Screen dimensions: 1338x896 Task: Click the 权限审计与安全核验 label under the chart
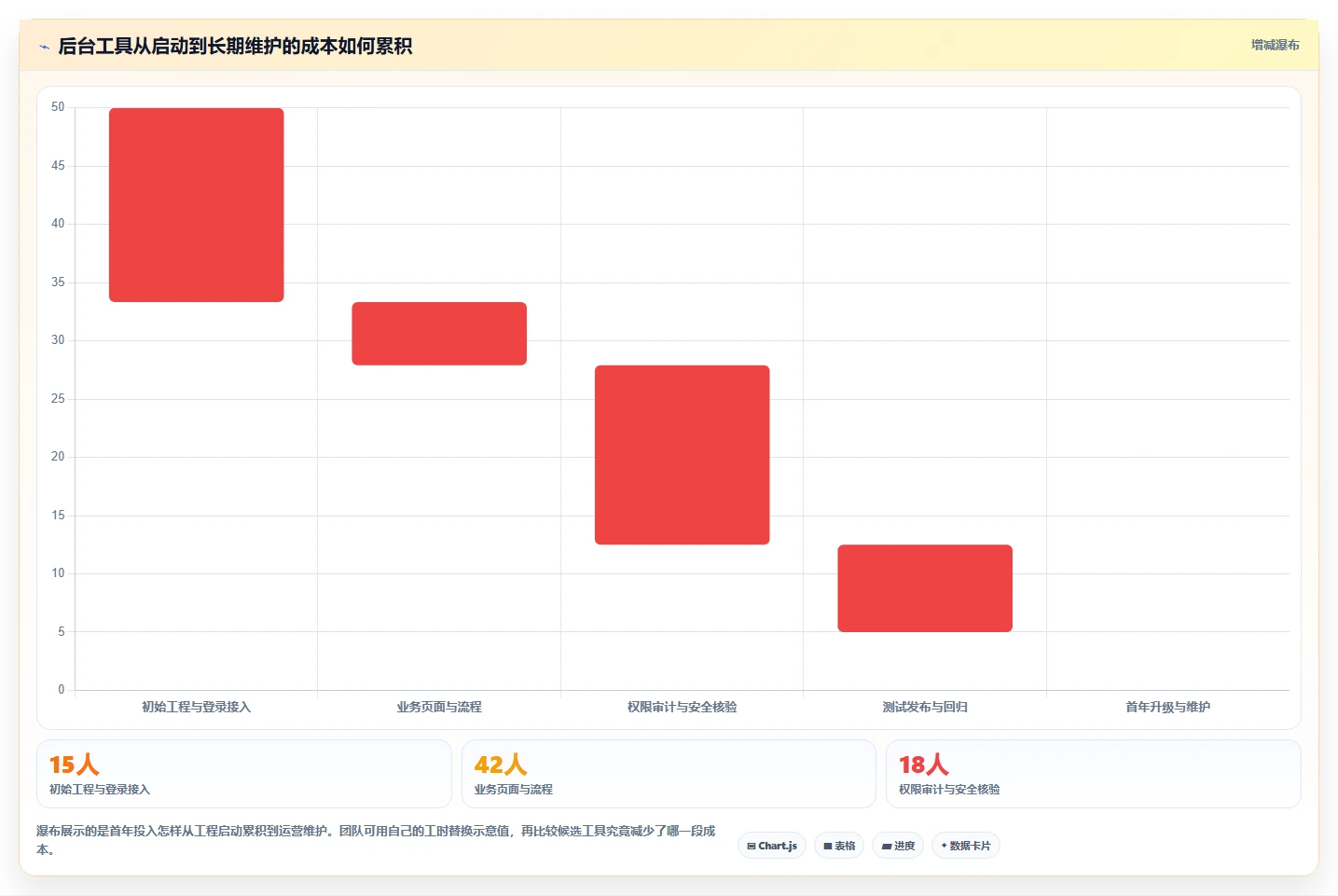[x=683, y=707]
